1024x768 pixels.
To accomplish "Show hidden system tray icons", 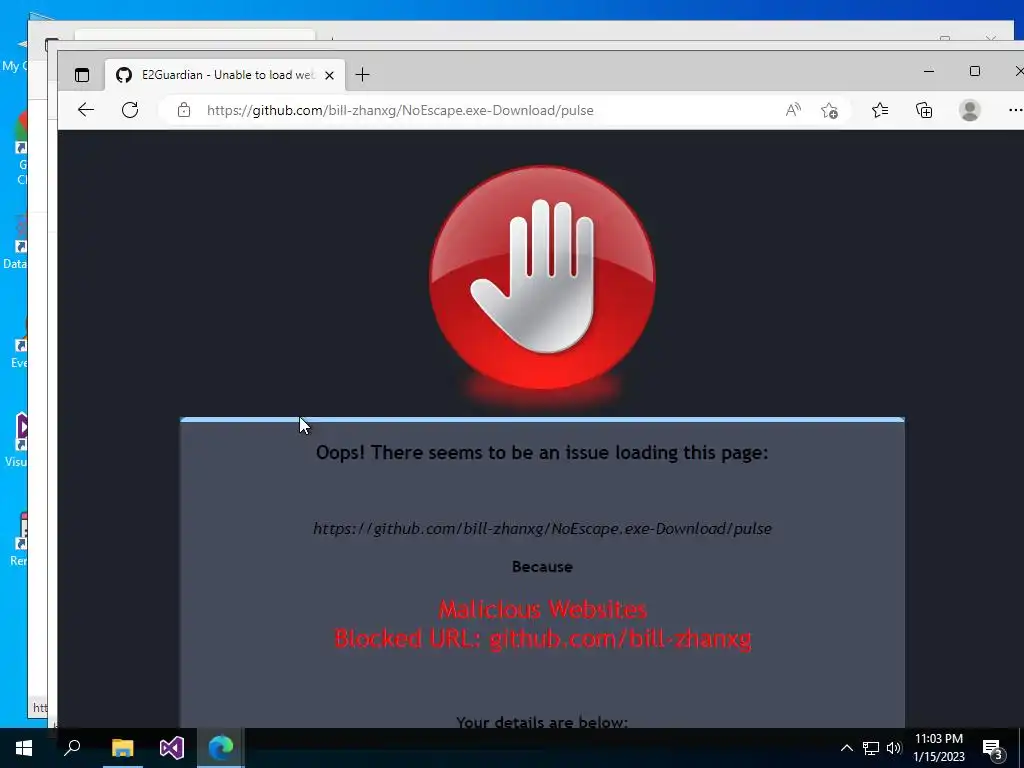I will point(846,748).
